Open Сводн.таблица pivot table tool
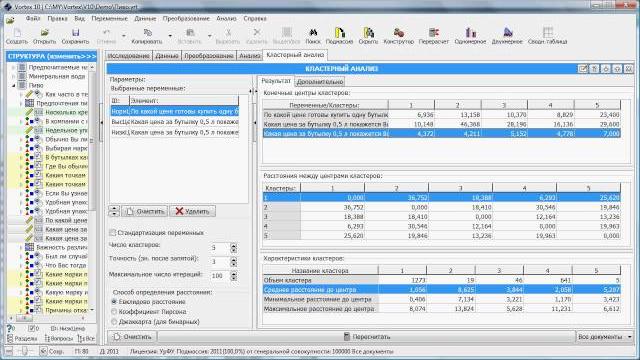Image resolution: width=640 pixels, height=360 pixels. 548,33
